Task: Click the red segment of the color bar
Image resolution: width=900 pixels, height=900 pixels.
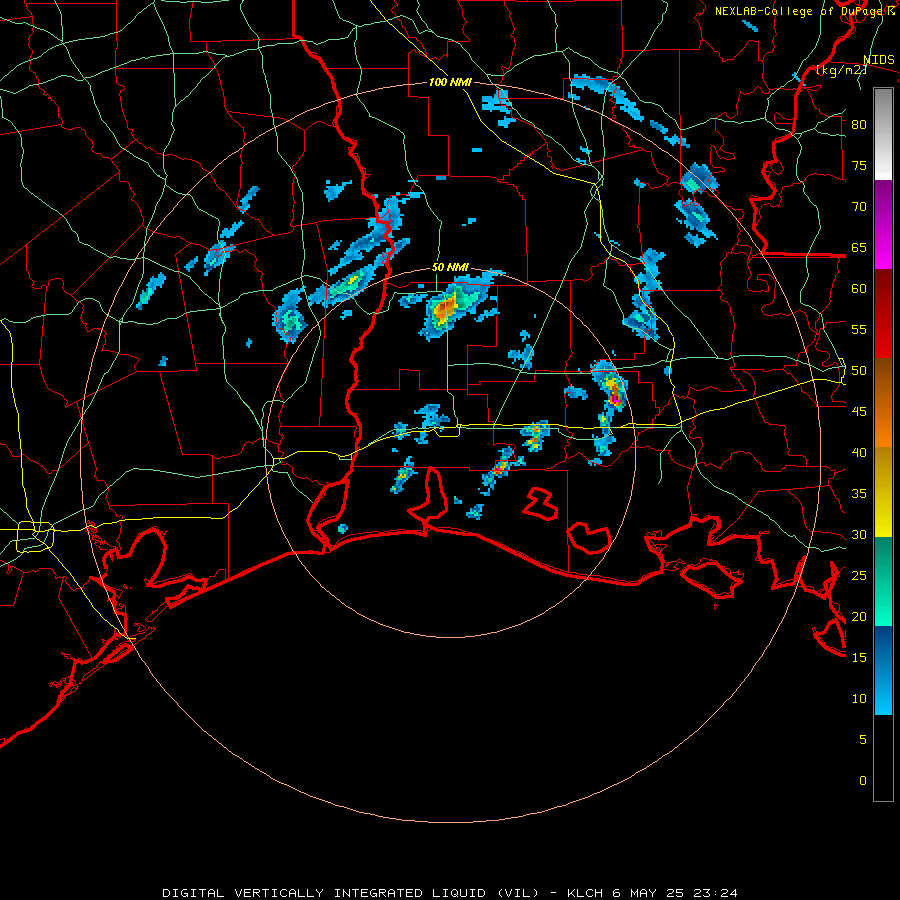Action: [883, 313]
